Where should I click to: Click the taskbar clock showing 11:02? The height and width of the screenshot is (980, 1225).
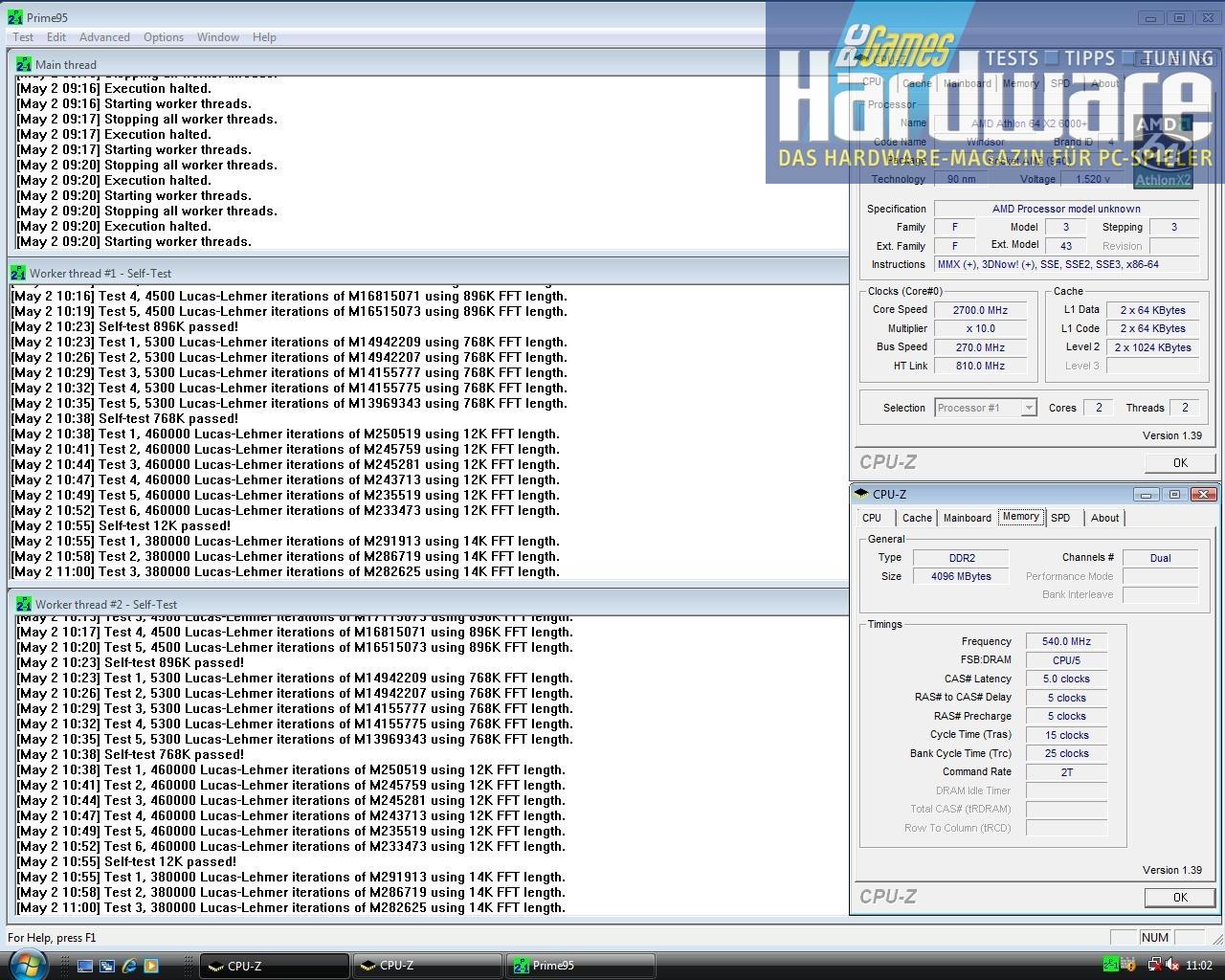[1199, 965]
